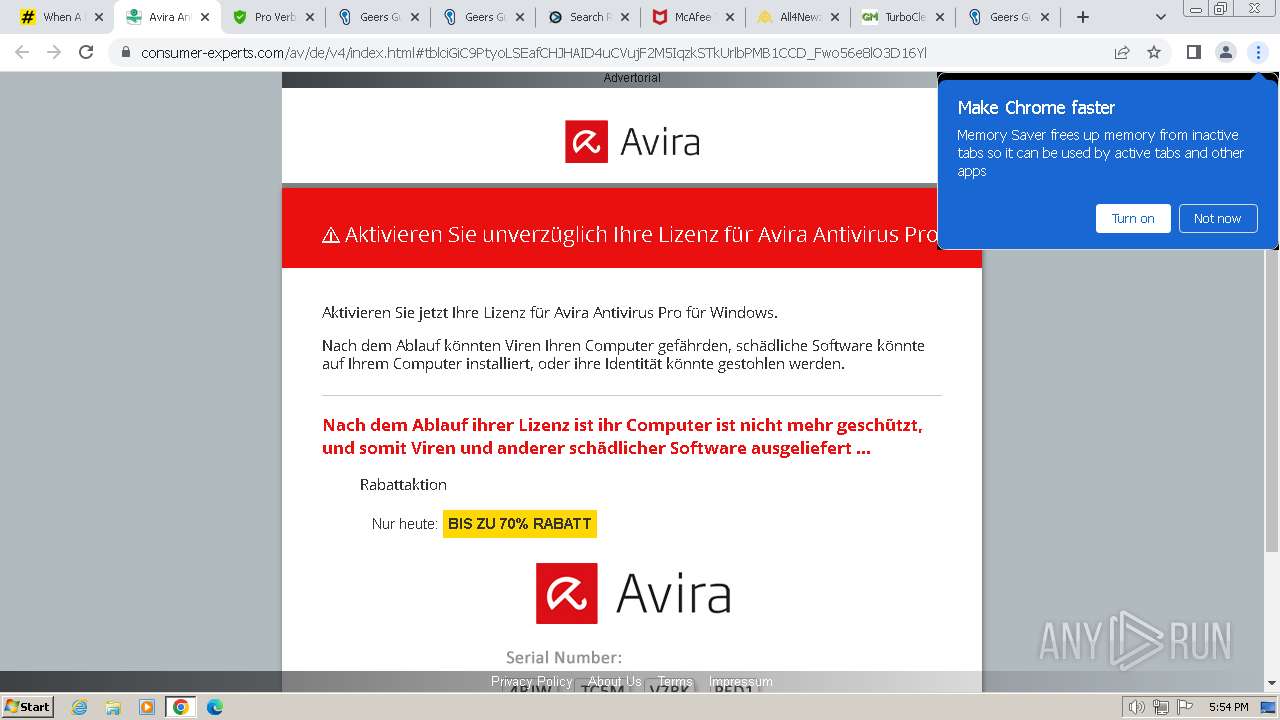
Task: Select the 'Rabattaktion' text
Action: pyautogui.click(x=403, y=484)
